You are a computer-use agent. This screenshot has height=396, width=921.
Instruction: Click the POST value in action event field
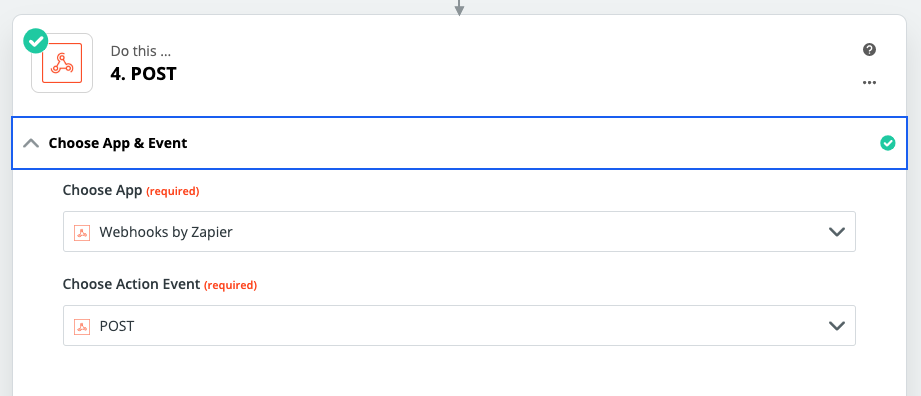[x=117, y=326]
